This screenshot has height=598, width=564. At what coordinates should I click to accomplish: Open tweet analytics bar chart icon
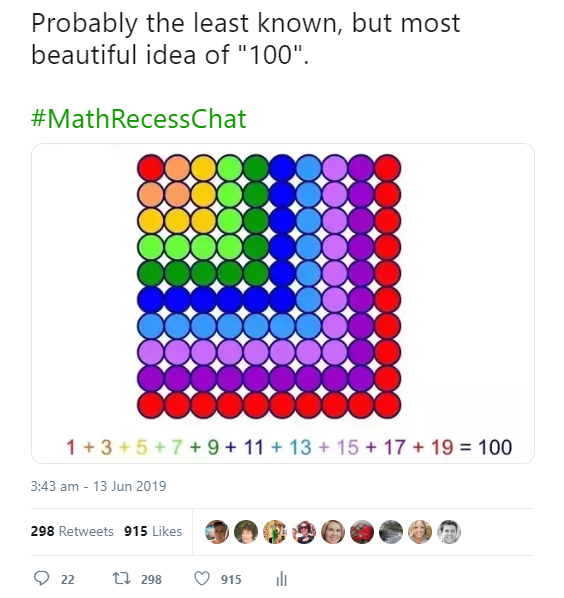click(281, 579)
